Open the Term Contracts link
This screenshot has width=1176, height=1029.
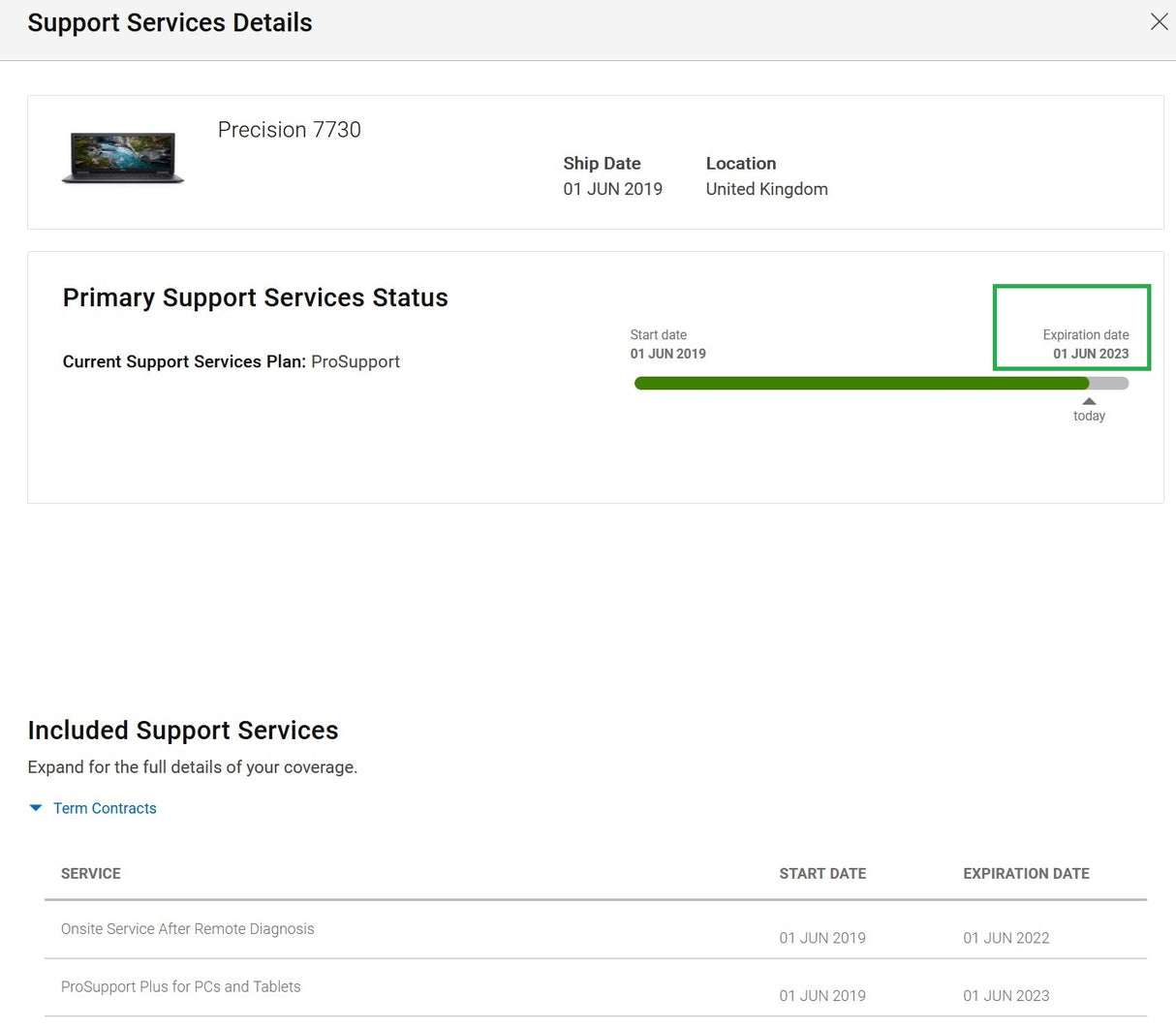coord(105,808)
